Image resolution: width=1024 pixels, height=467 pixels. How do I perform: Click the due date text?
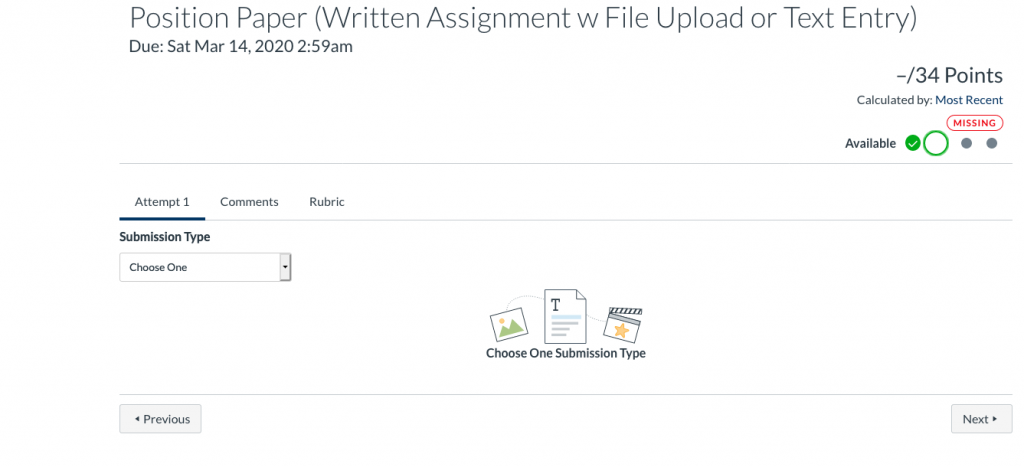point(240,45)
